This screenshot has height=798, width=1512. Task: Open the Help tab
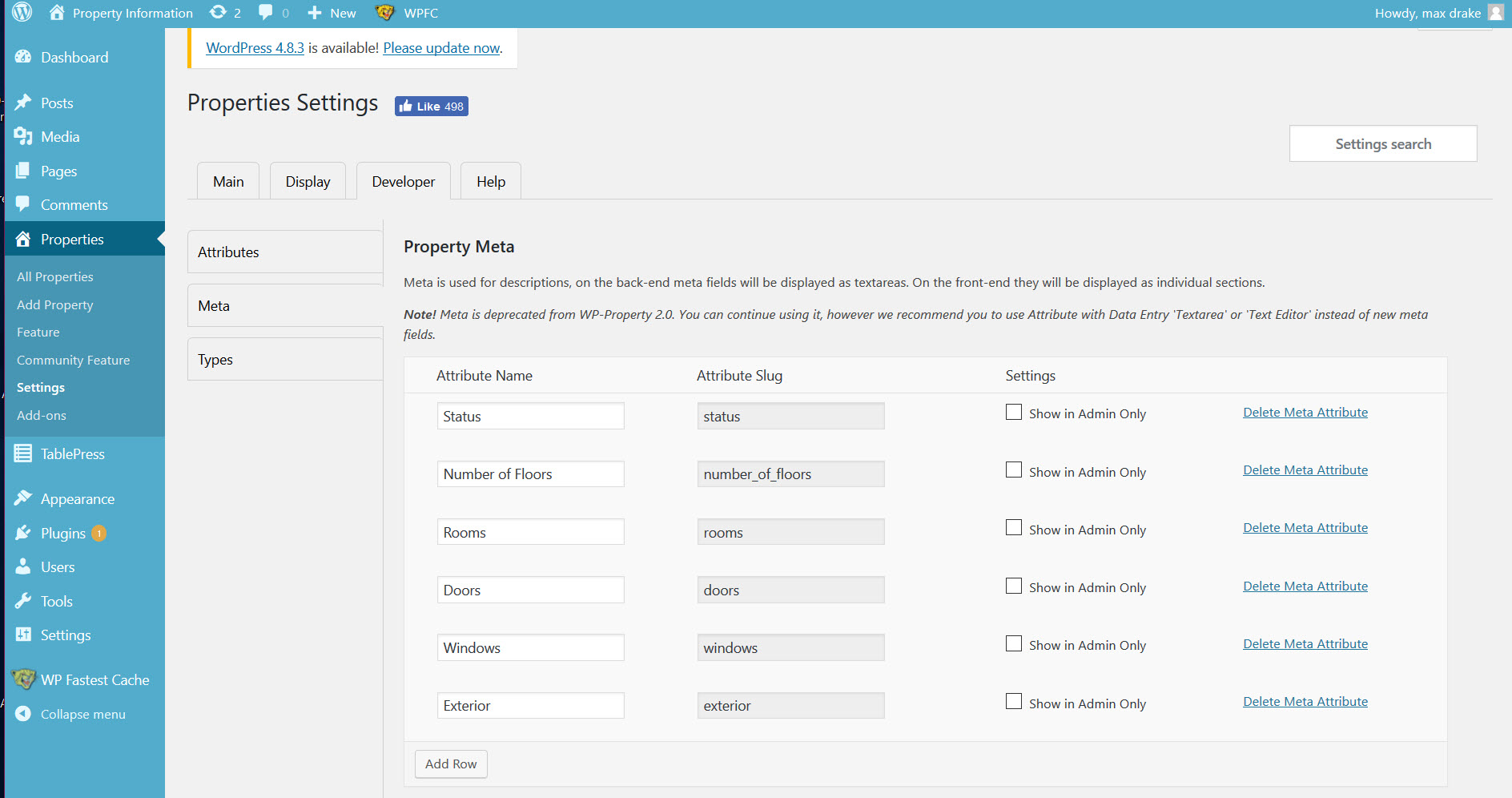coord(490,182)
